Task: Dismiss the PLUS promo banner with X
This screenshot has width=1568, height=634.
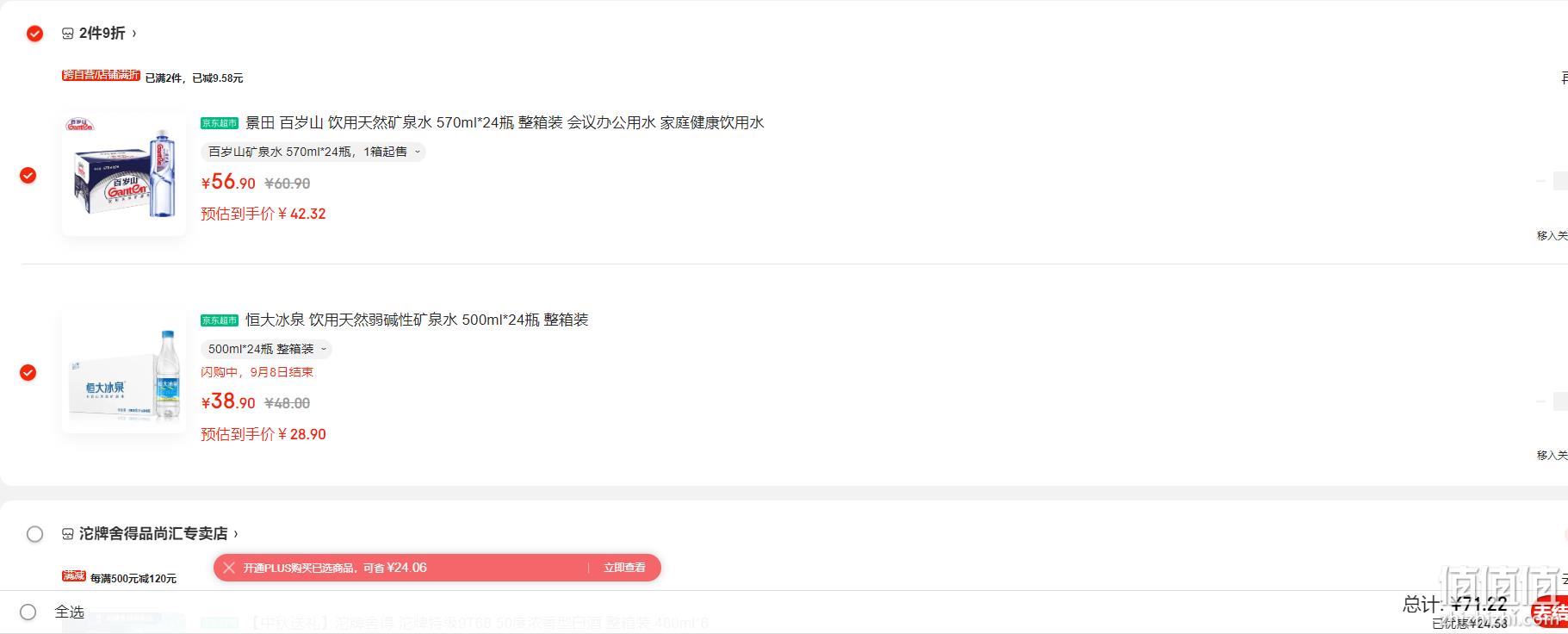Action: [228, 568]
